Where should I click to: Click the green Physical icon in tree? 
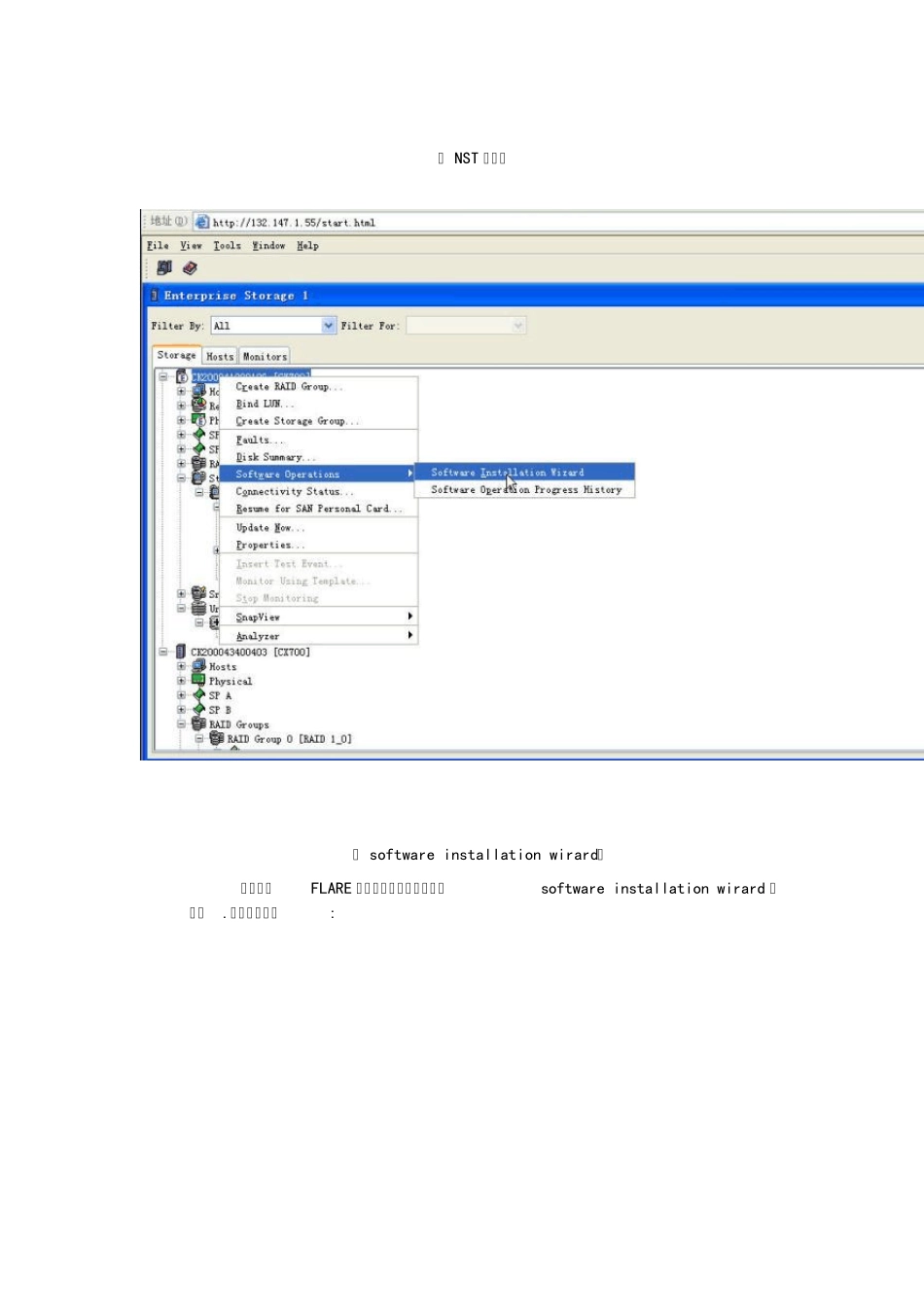(198, 681)
